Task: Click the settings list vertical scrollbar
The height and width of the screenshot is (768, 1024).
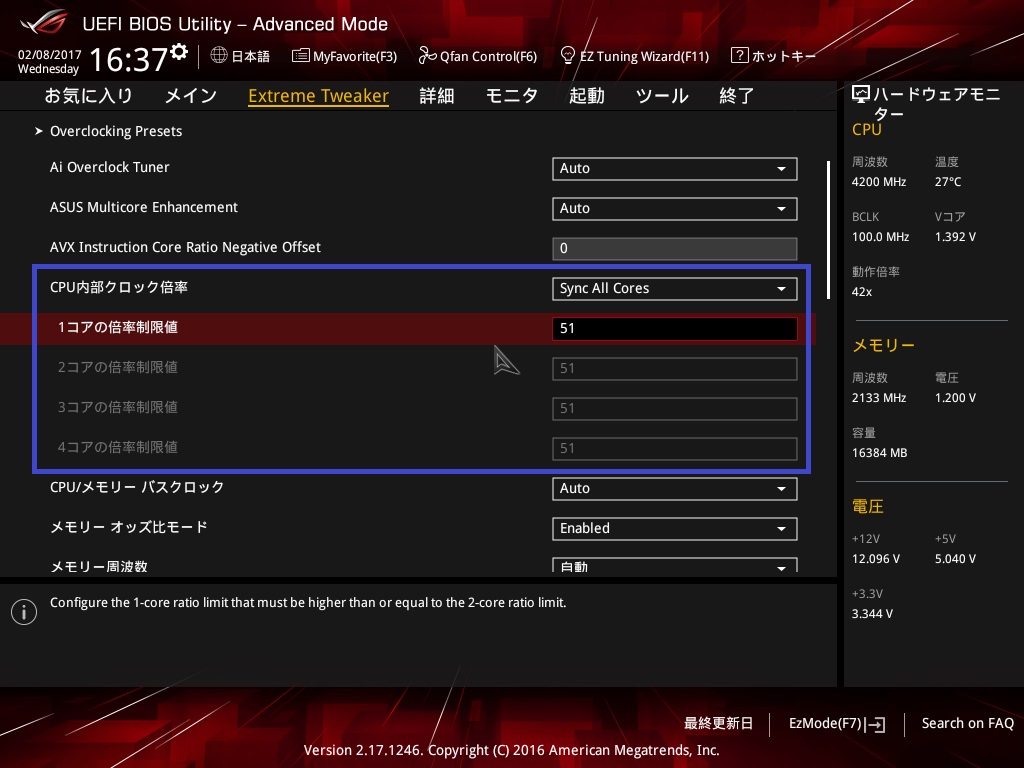Action: coord(828,230)
